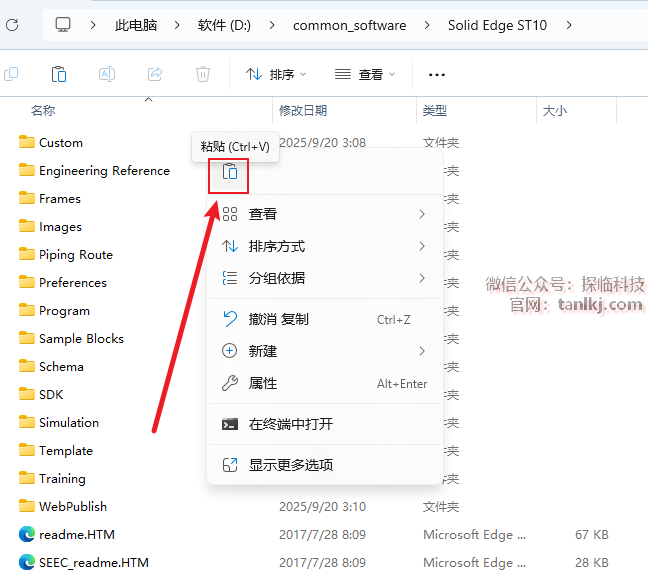Click 此电脑 in the breadcrumb path
Screen dimensions: 648x581
(x=136, y=25)
